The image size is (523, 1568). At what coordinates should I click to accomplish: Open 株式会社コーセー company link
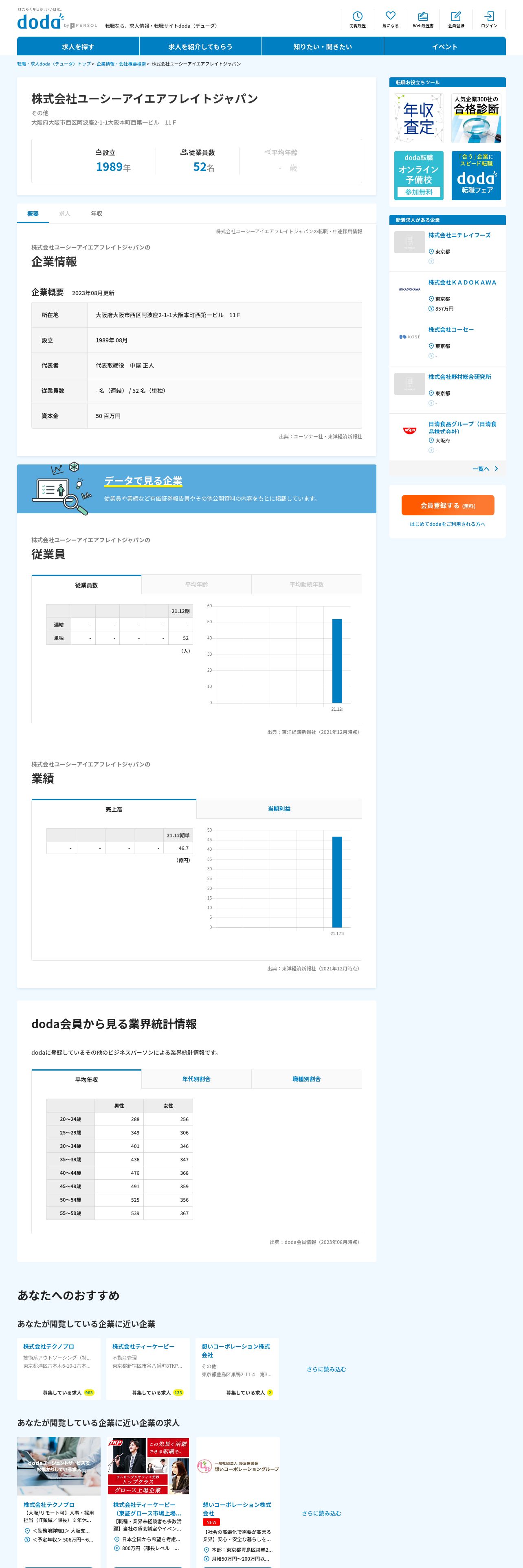pyautogui.click(x=450, y=330)
